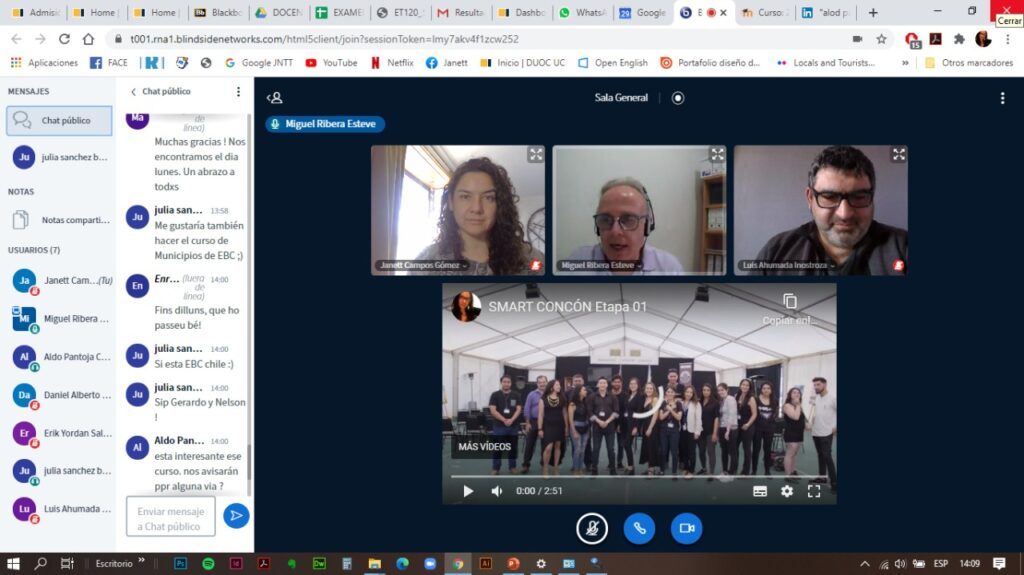Expand Janett Campos Gómez webcam to fullscreen
1024x575 pixels.
click(536, 154)
